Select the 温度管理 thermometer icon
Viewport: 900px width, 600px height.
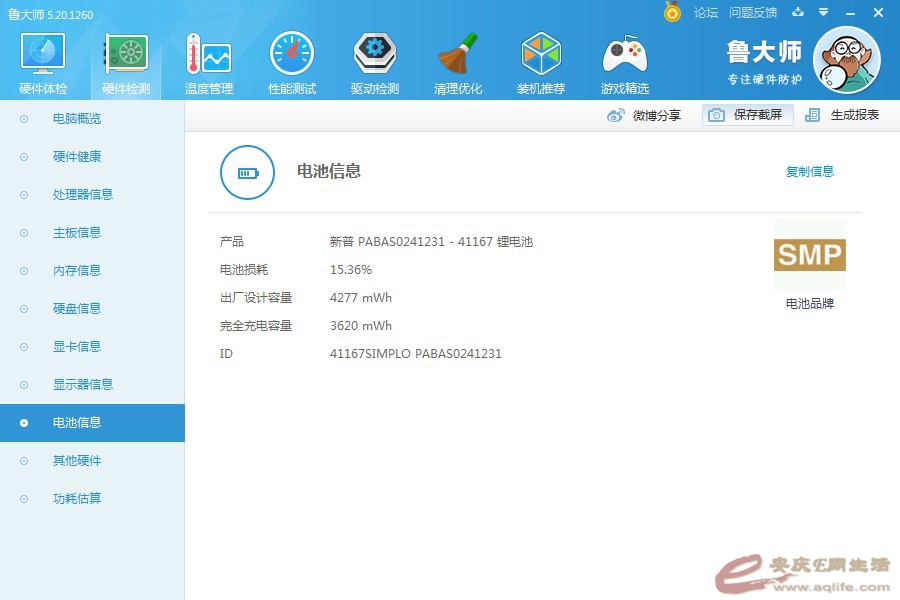click(209, 55)
